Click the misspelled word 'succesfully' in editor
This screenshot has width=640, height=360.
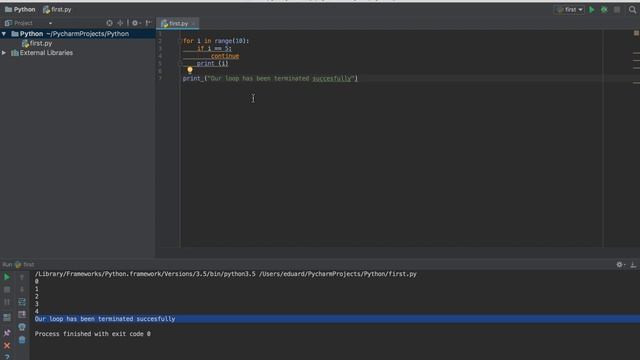(332, 78)
